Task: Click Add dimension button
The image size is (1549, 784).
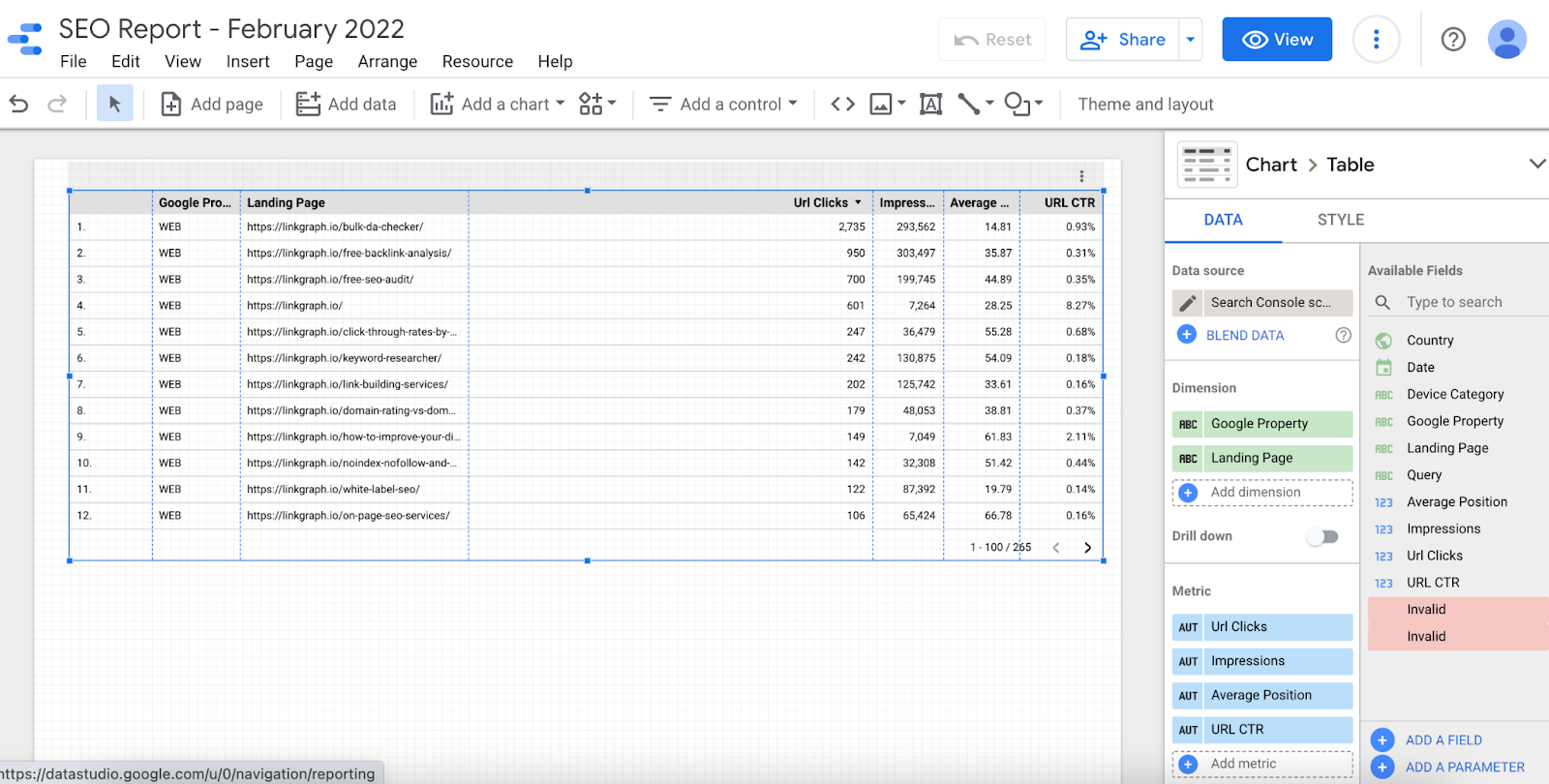Action: 1262,493
